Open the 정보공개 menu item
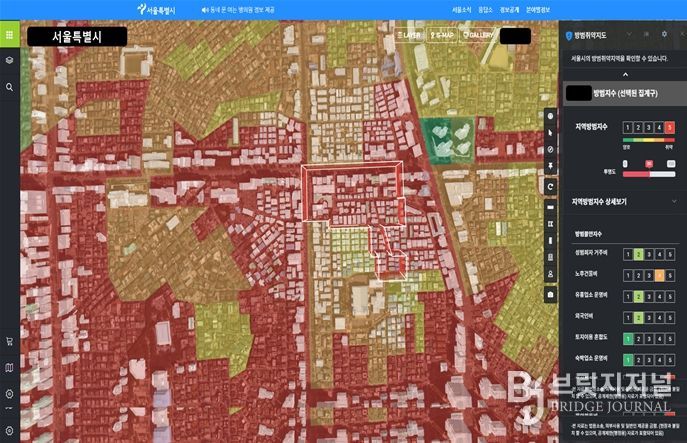The height and width of the screenshot is (443, 687). pyautogui.click(x=509, y=8)
